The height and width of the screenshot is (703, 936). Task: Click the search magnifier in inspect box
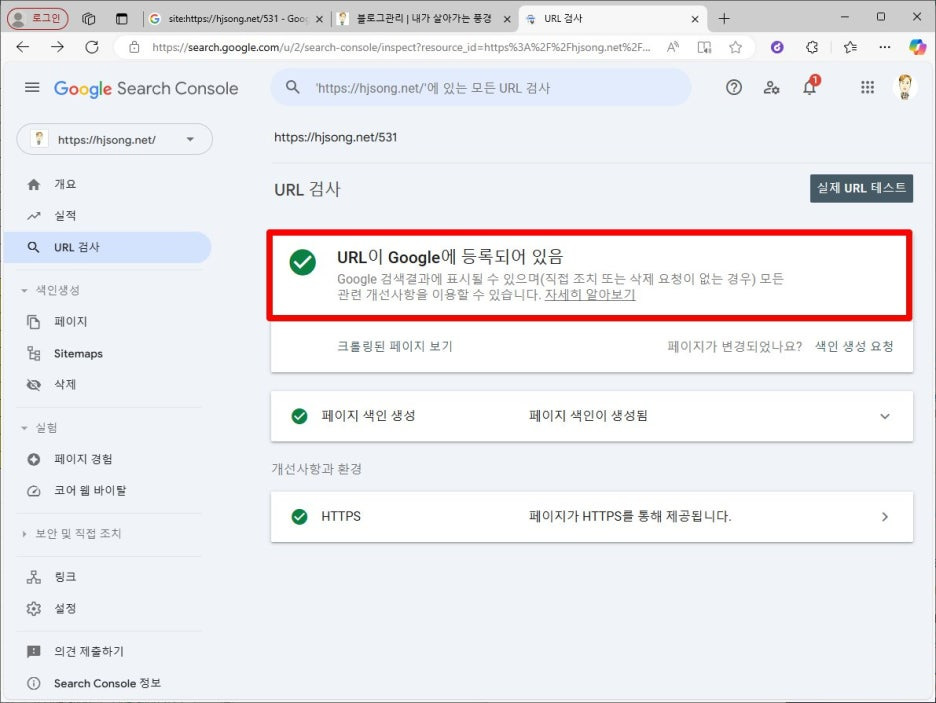[x=292, y=88]
